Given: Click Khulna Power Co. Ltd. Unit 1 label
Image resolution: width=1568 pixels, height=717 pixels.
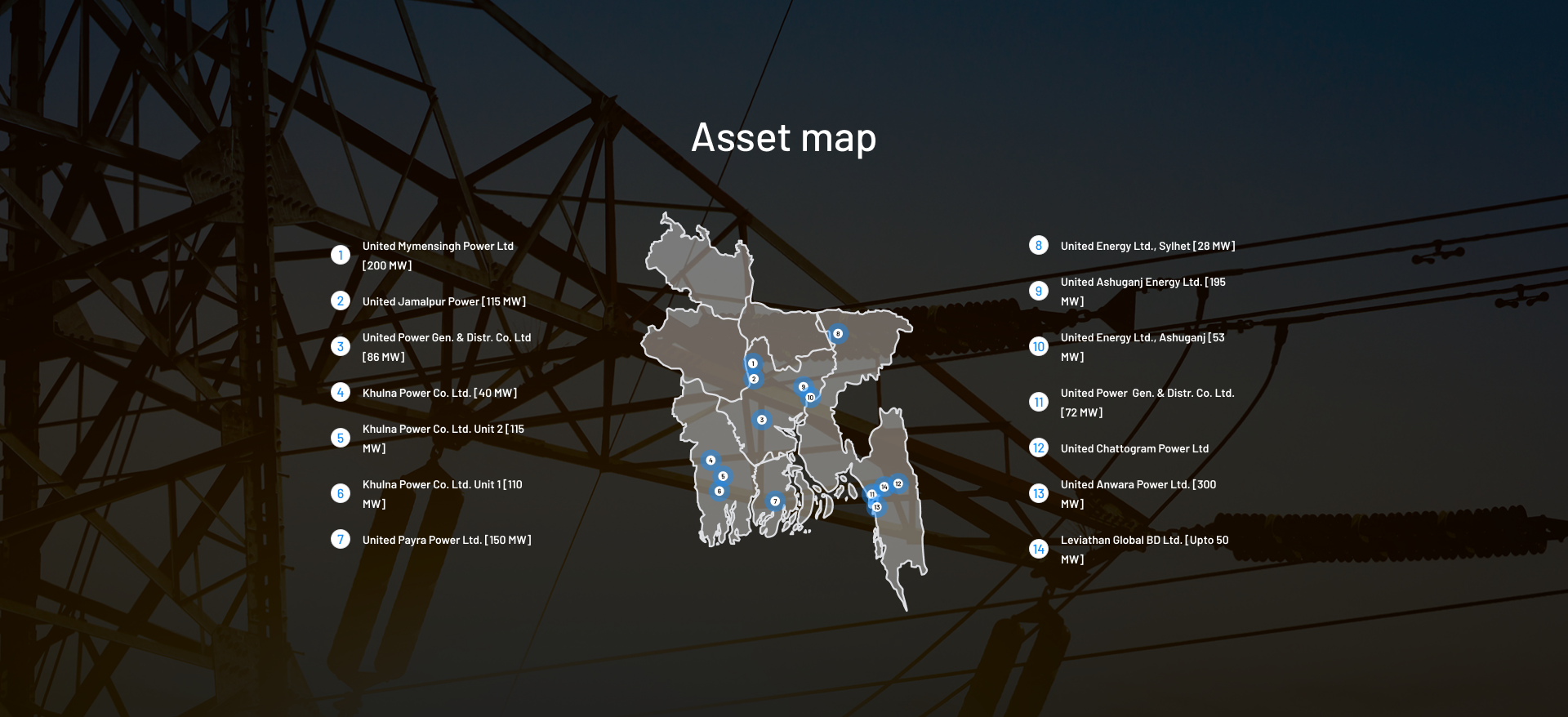Looking at the screenshot, I should tap(443, 494).
